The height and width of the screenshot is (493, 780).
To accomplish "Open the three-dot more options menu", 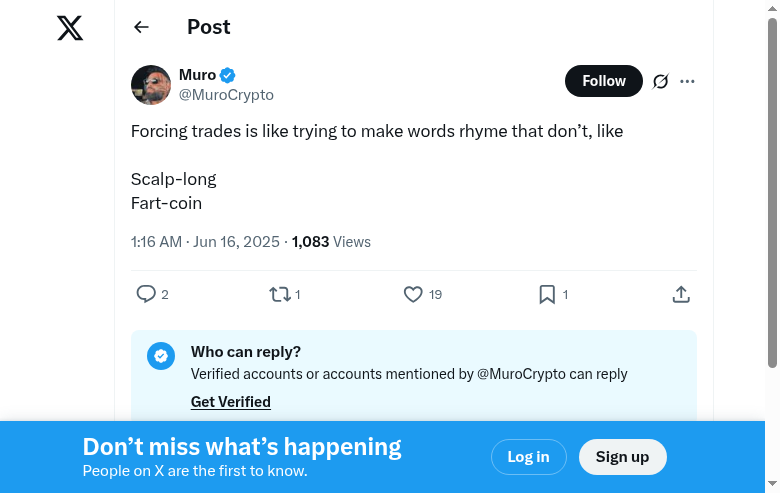I will [x=687, y=81].
